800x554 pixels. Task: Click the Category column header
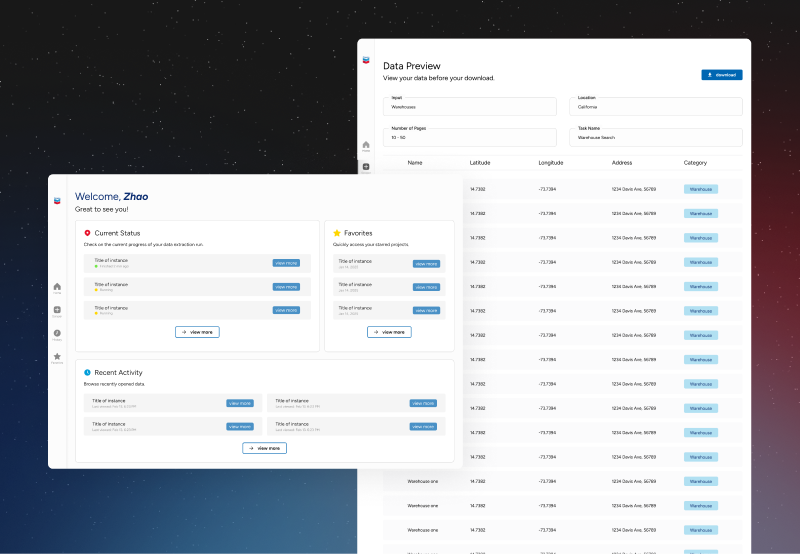pyautogui.click(x=696, y=162)
